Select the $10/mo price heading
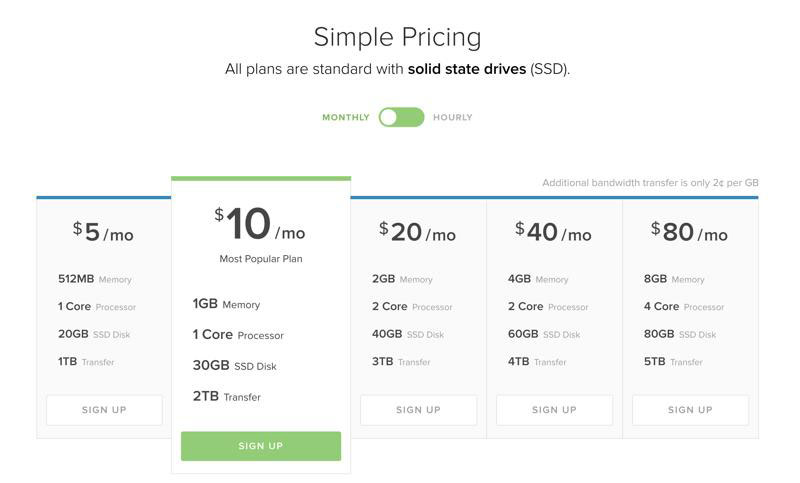 [x=260, y=226]
